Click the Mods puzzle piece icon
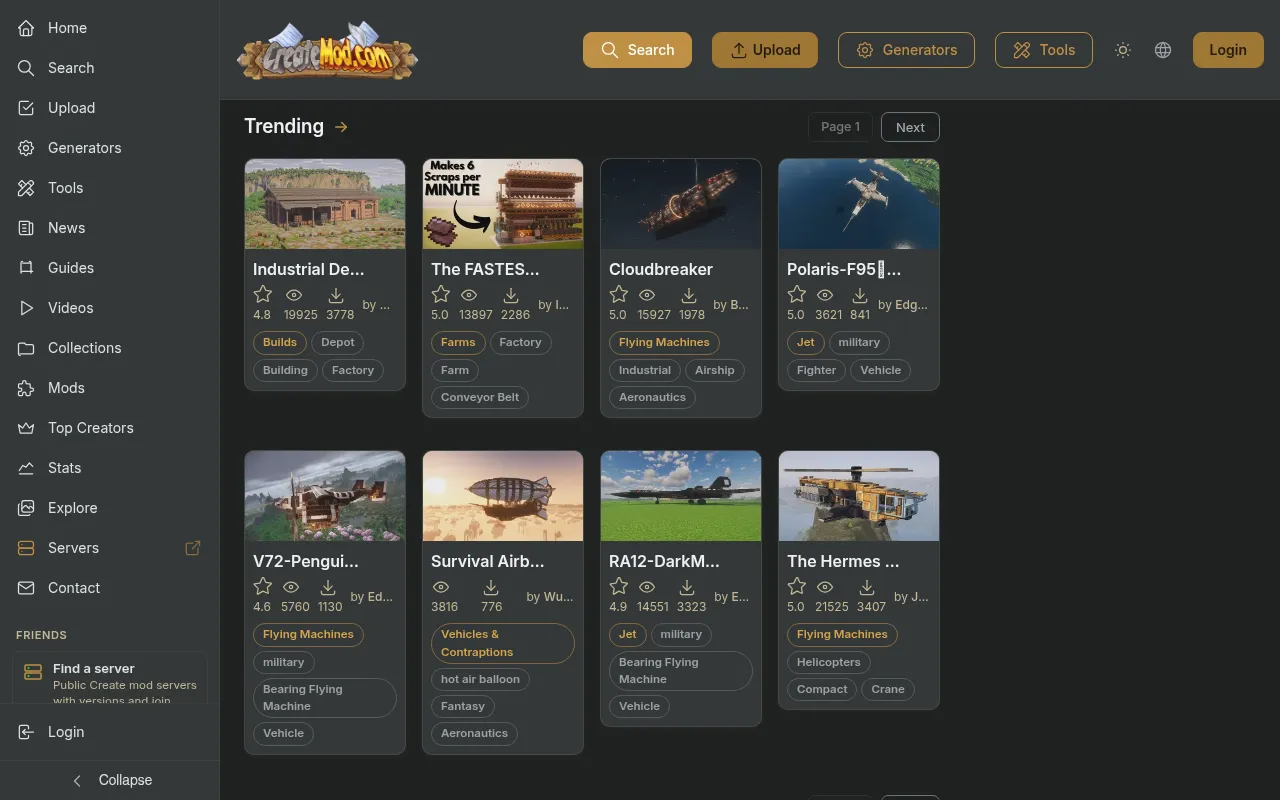 click(26, 388)
